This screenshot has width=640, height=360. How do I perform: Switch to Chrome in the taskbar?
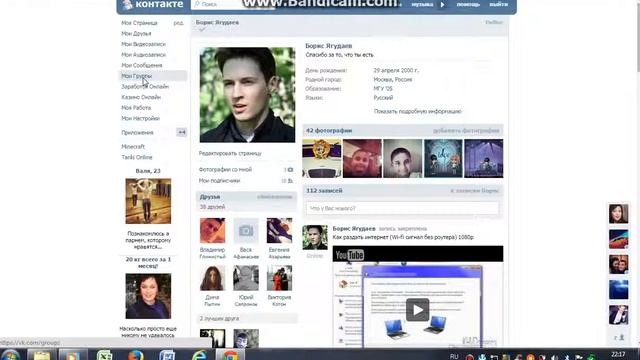coord(230,355)
